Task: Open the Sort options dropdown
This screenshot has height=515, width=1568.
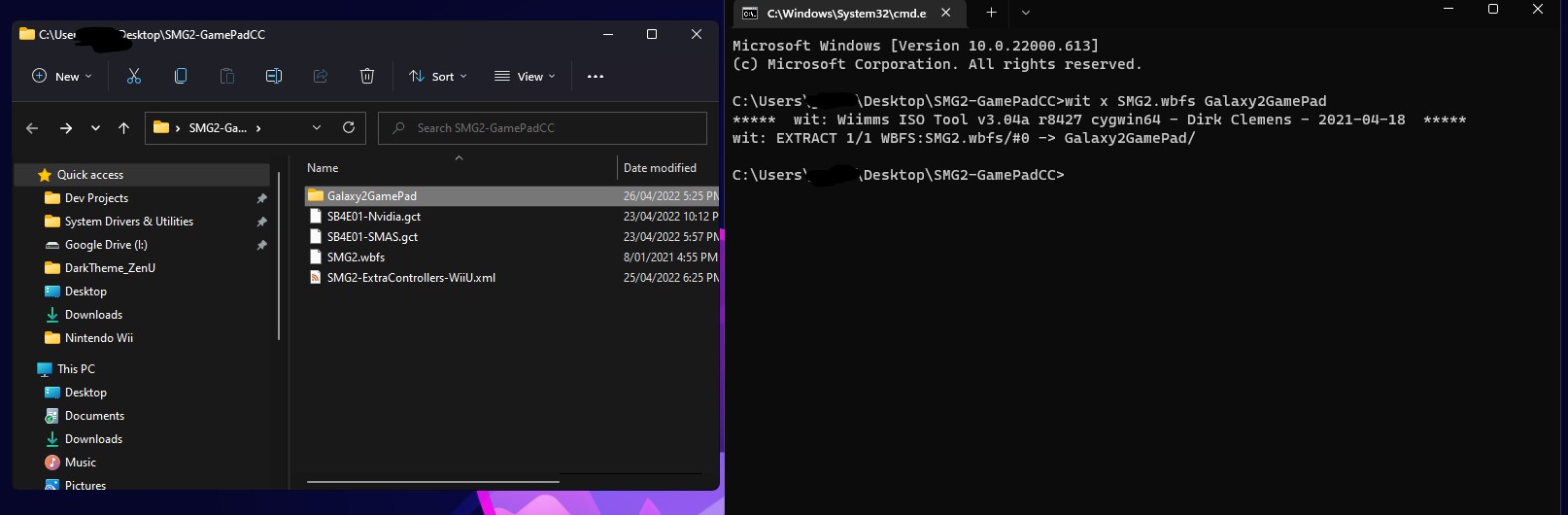Action: (438, 76)
